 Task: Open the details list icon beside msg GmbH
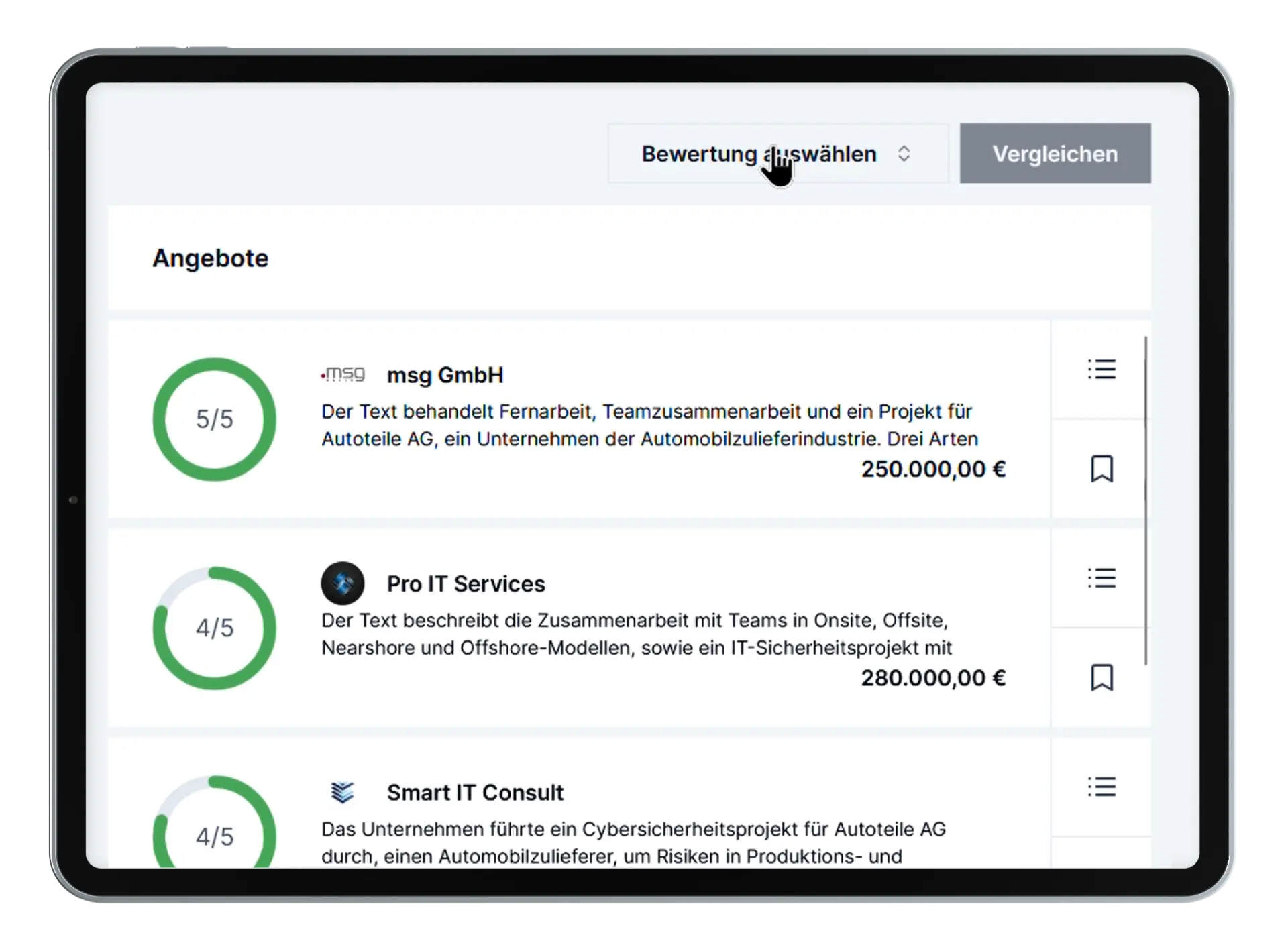click(x=1102, y=369)
